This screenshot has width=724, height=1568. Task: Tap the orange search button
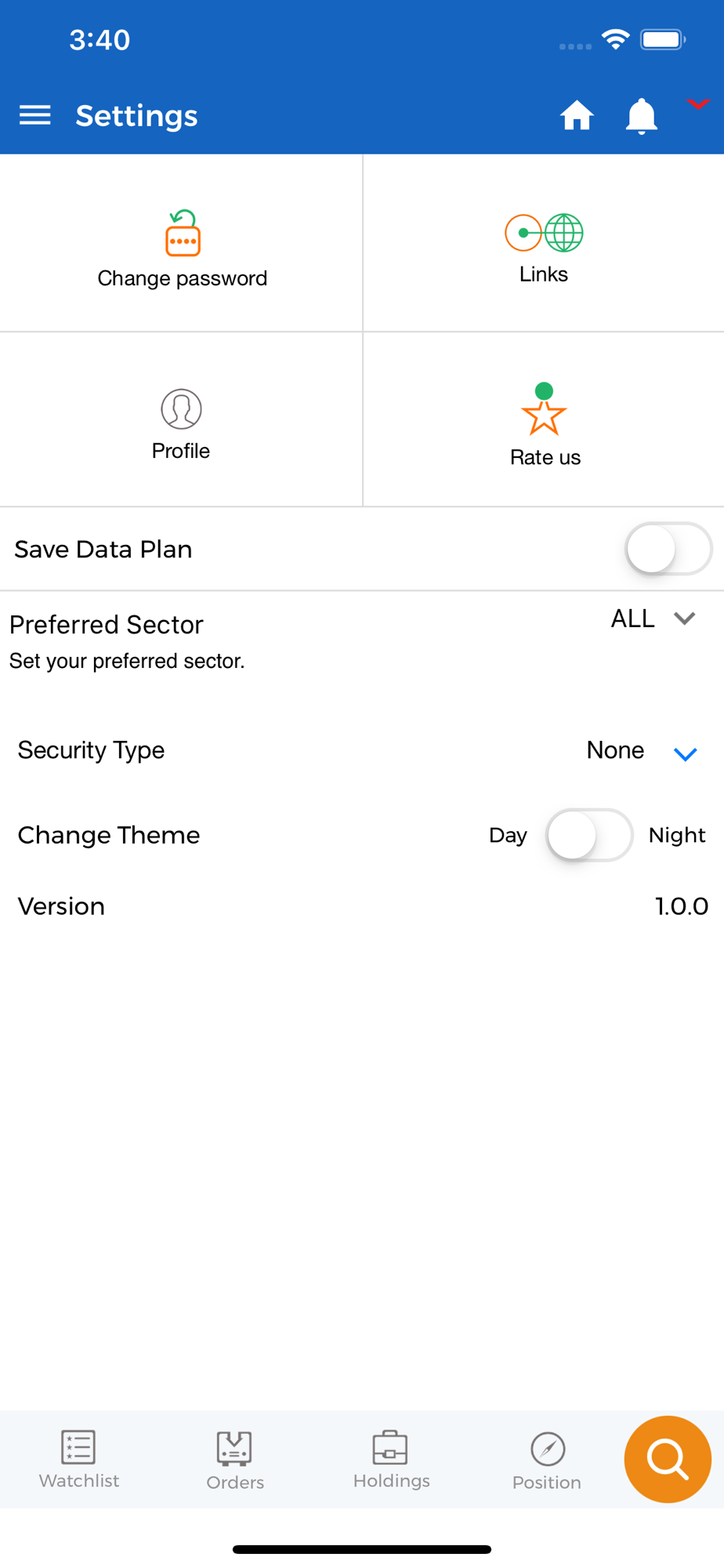[x=668, y=1459]
